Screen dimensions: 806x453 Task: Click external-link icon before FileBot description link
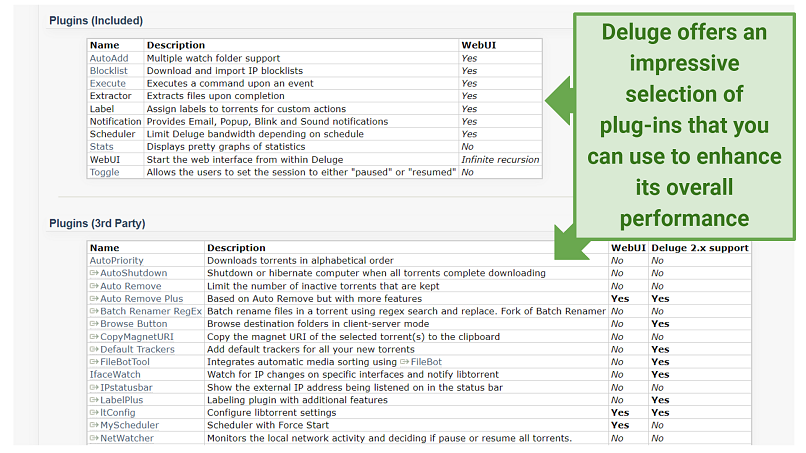pos(405,362)
